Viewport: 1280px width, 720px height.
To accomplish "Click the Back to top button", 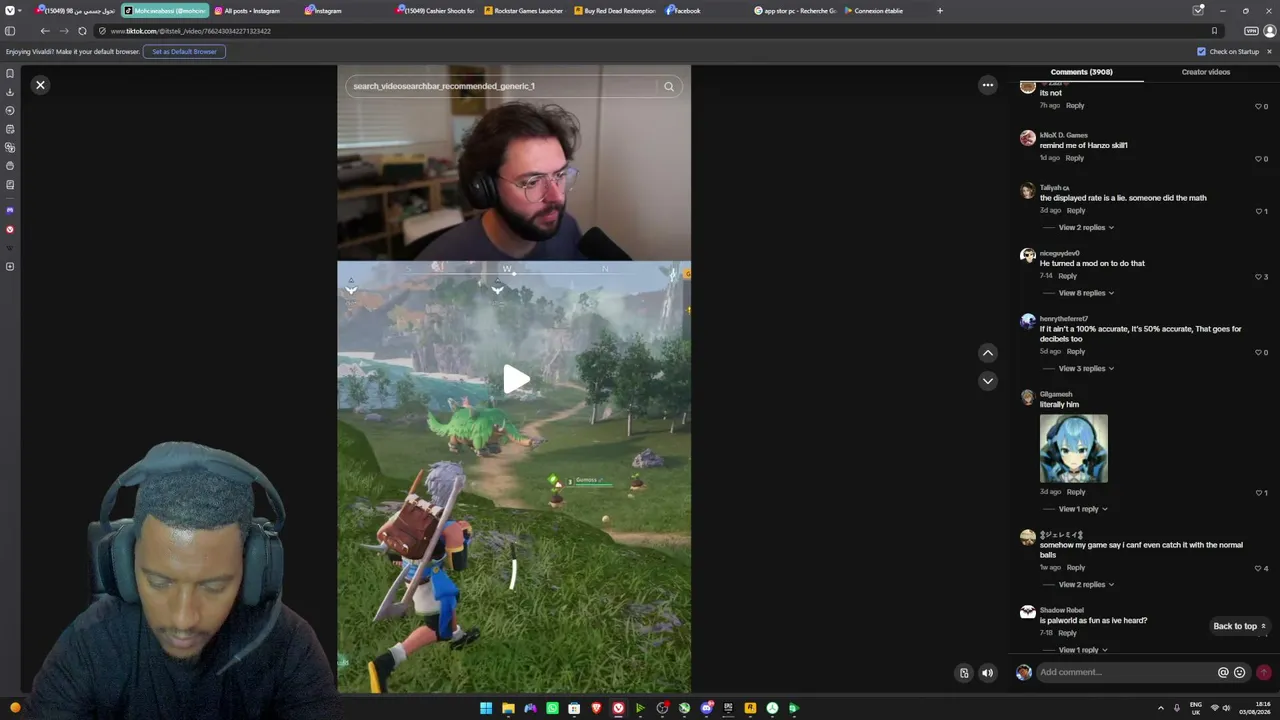I will pyautogui.click(x=1240, y=627).
